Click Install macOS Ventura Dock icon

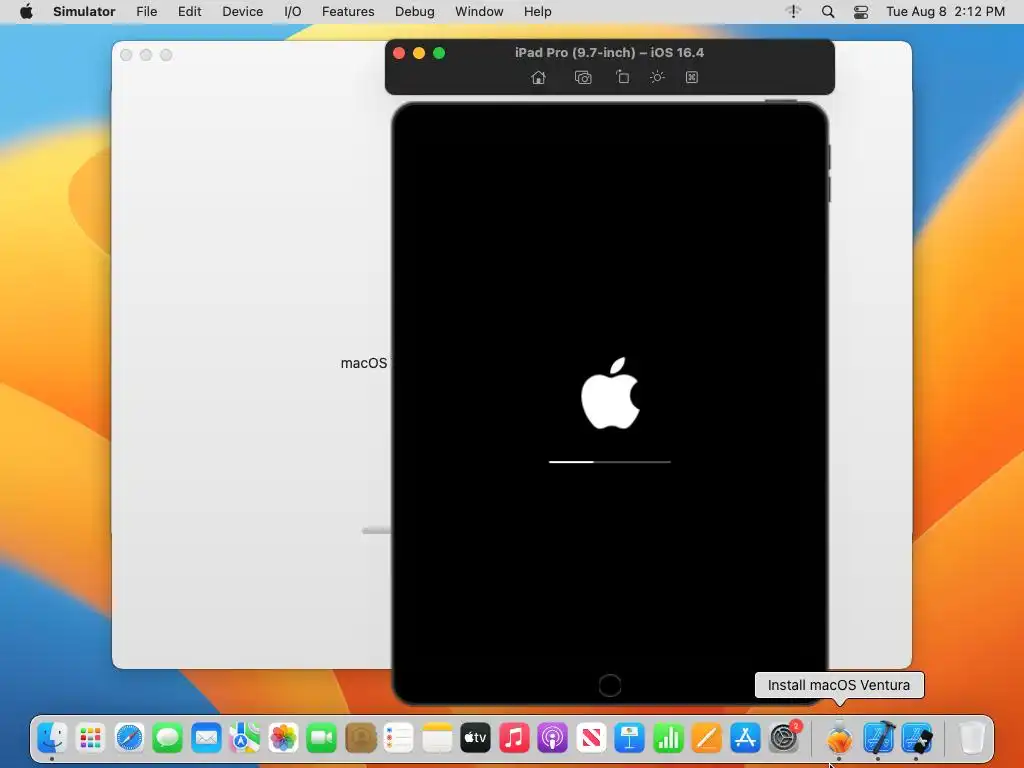coord(839,738)
